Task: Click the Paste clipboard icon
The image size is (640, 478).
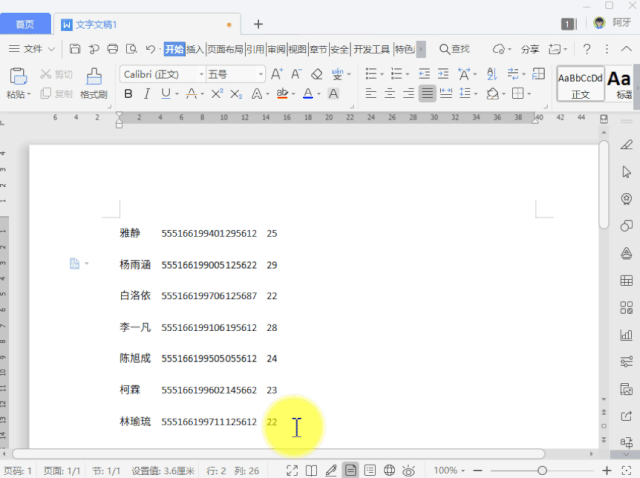Action: 18,76
